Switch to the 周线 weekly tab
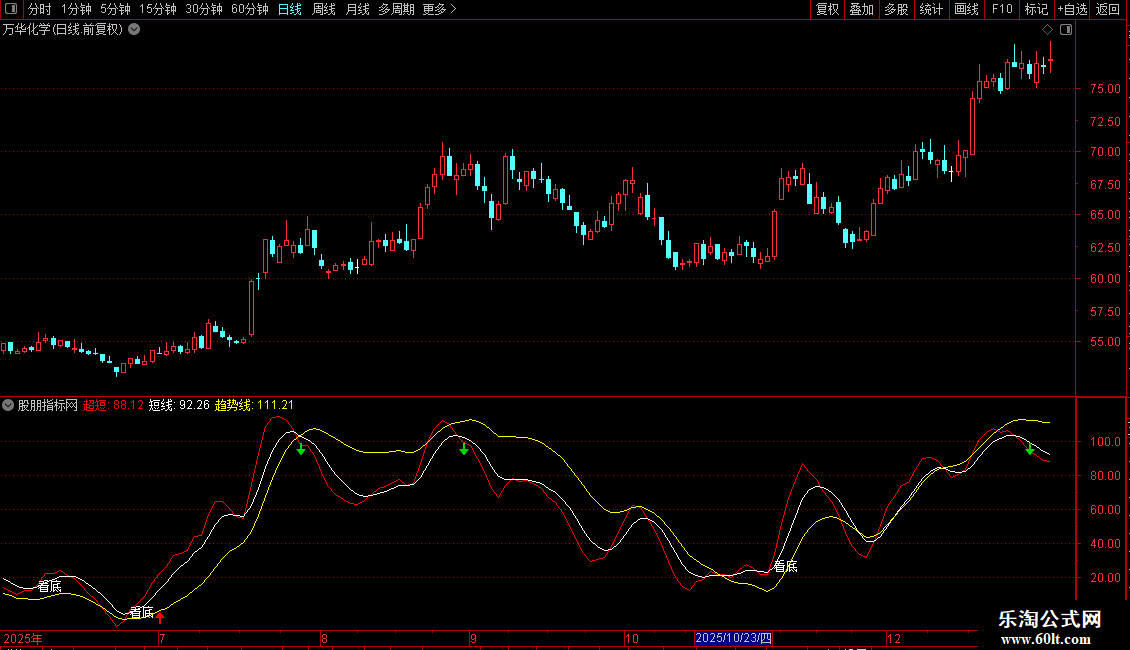 [x=324, y=9]
